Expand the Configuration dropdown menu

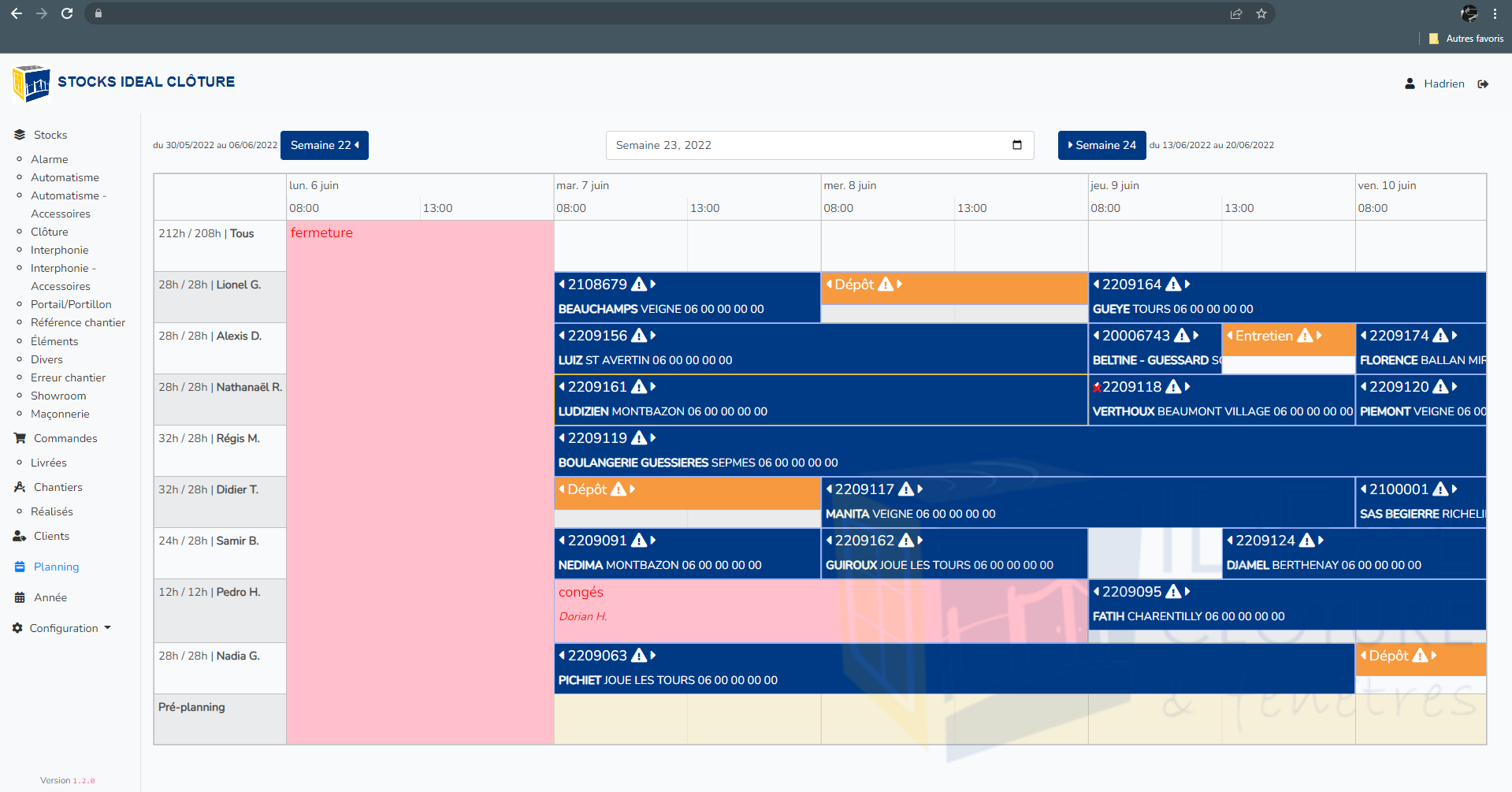63,628
